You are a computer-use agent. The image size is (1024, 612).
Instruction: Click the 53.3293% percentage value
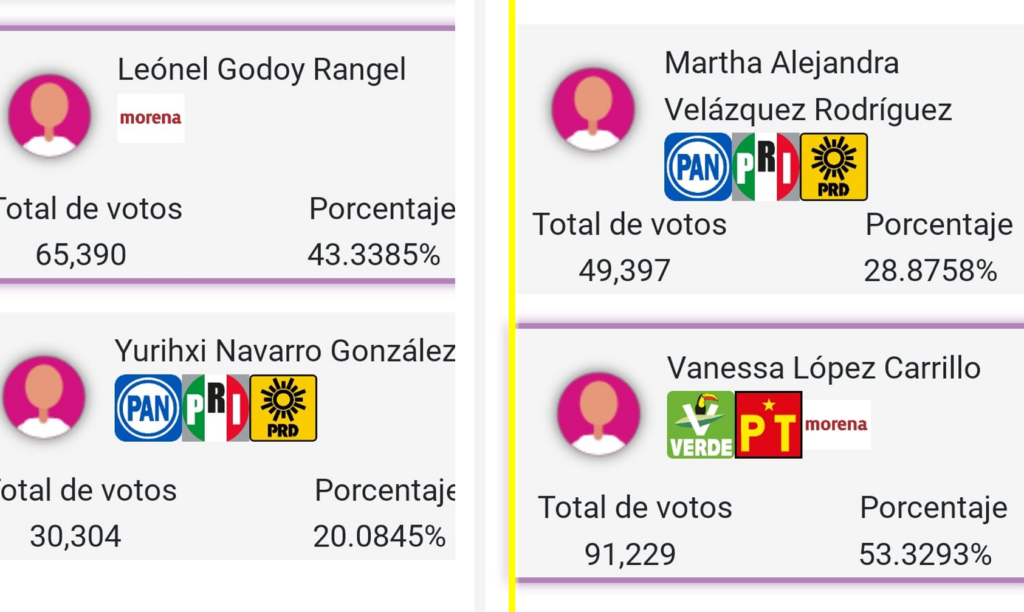(925, 555)
